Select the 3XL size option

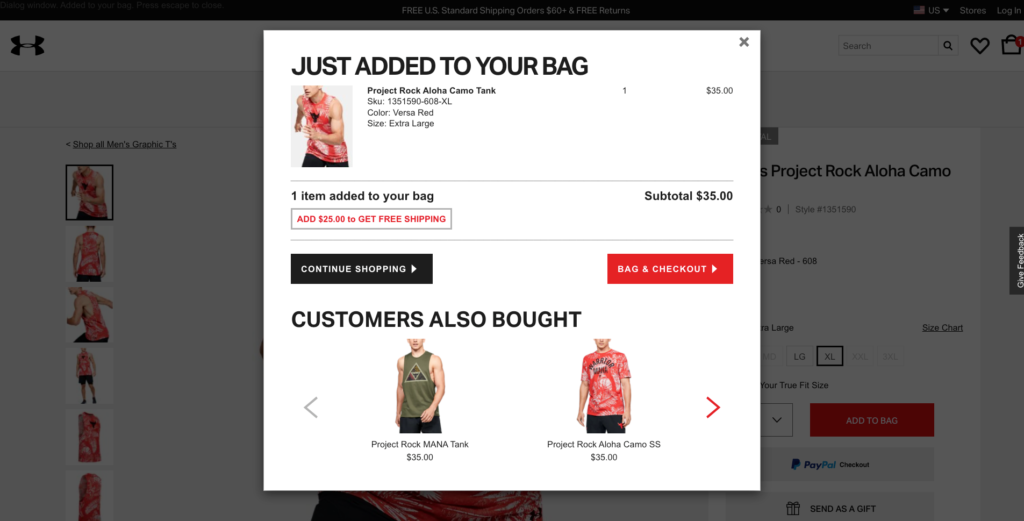(891, 356)
